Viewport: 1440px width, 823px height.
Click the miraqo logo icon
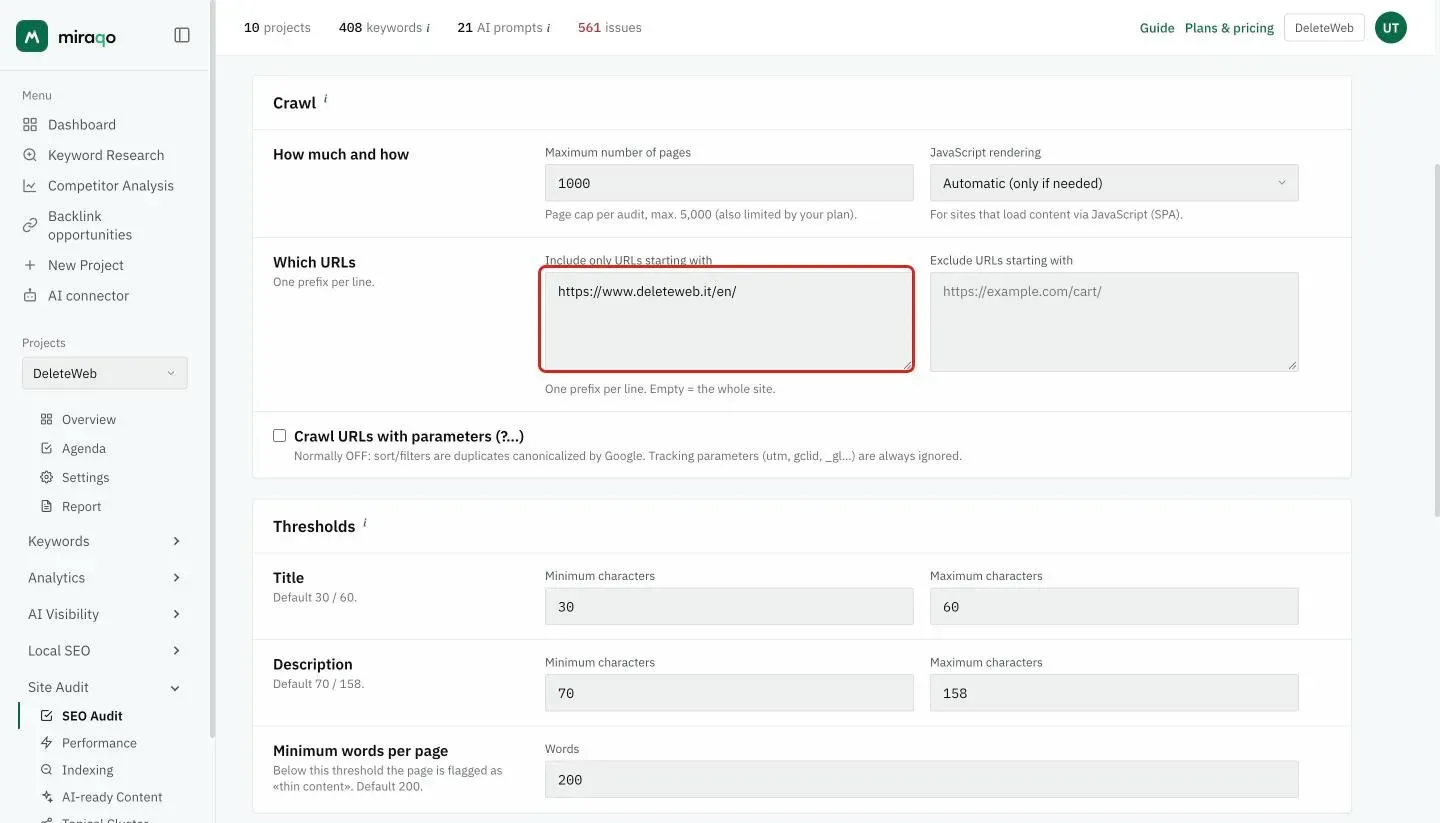(x=32, y=36)
